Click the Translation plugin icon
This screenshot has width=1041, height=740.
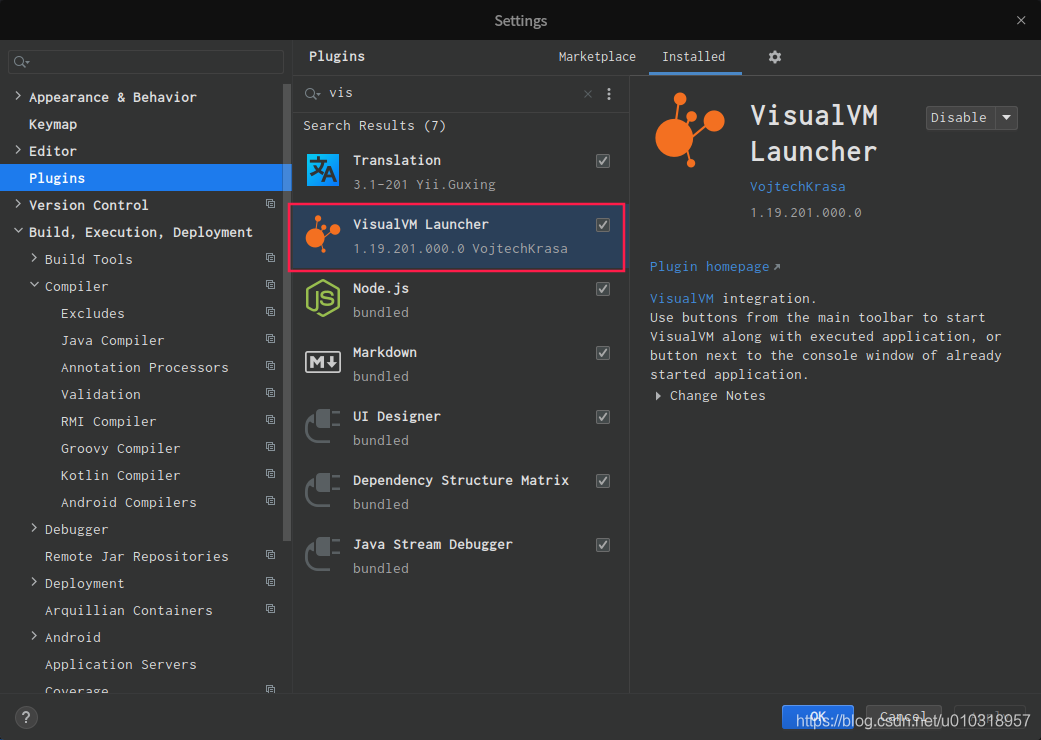(x=323, y=171)
